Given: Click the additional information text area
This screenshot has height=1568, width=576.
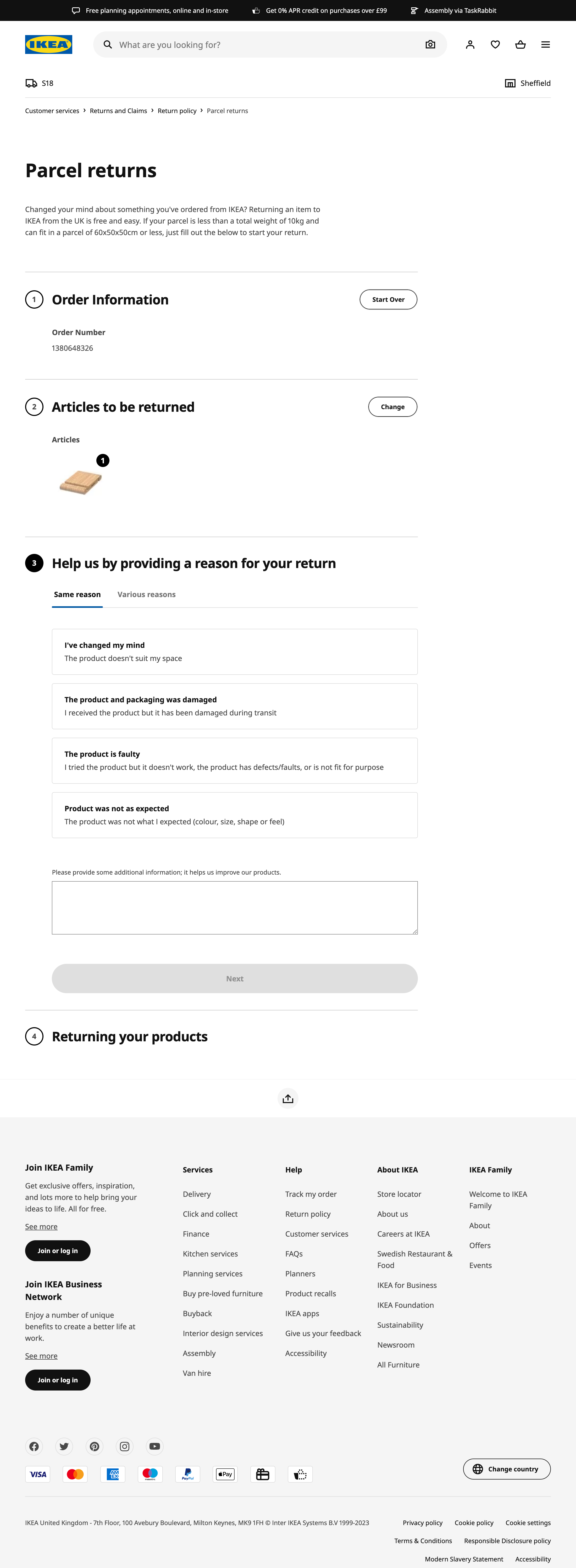Looking at the screenshot, I should pos(234,907).
